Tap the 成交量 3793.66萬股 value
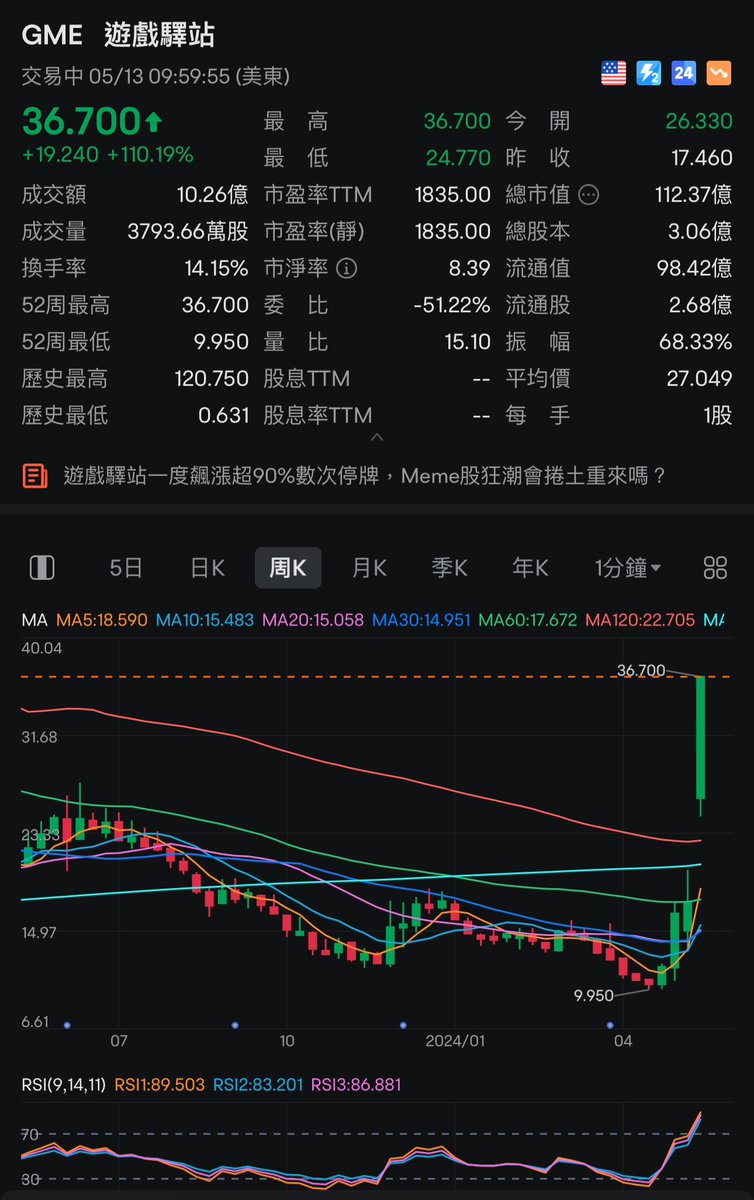This screenshot has width=754, height=1200. pos(188,232)
